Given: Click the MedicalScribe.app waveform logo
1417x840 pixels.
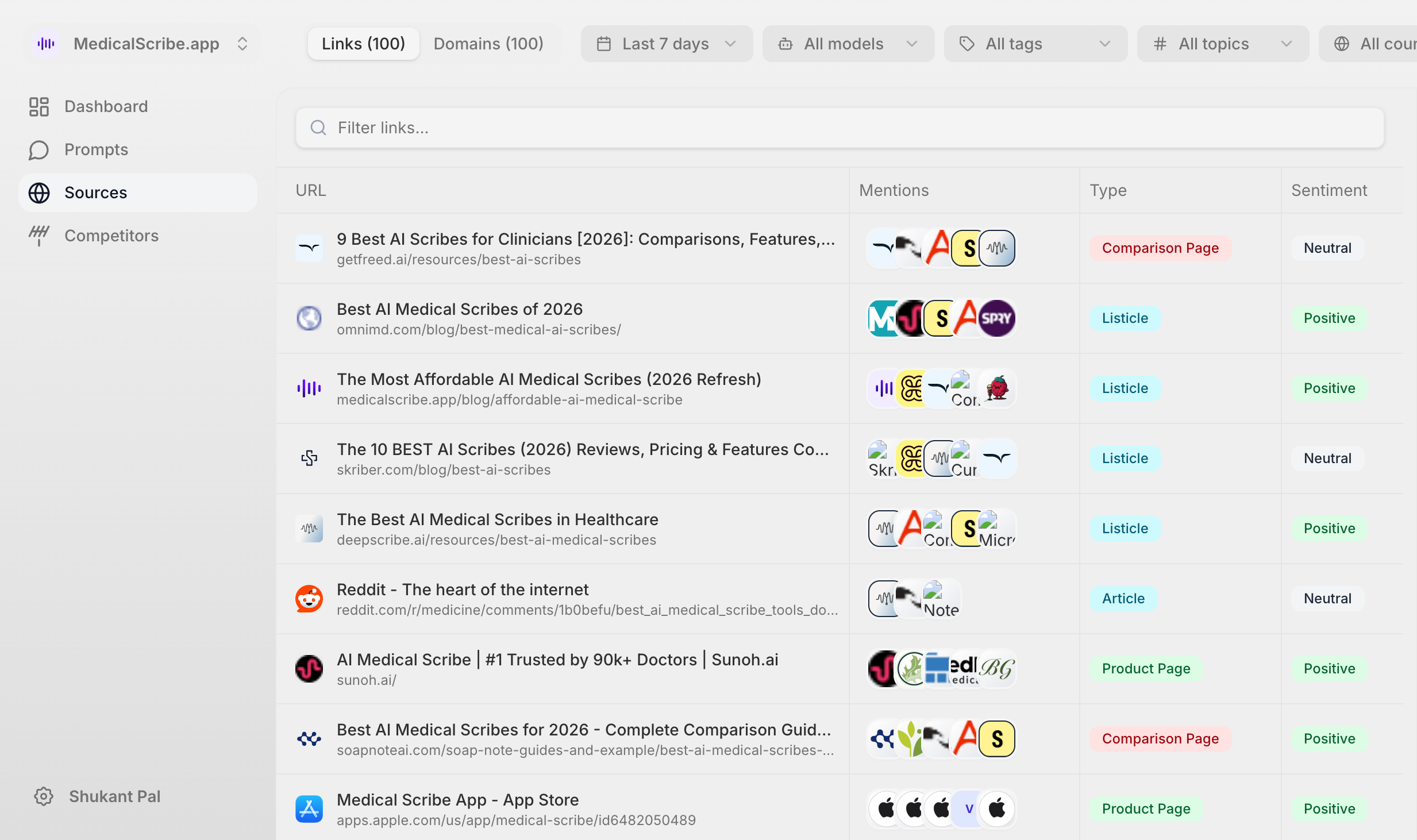Looking at the screenshot, I should 45,43.
